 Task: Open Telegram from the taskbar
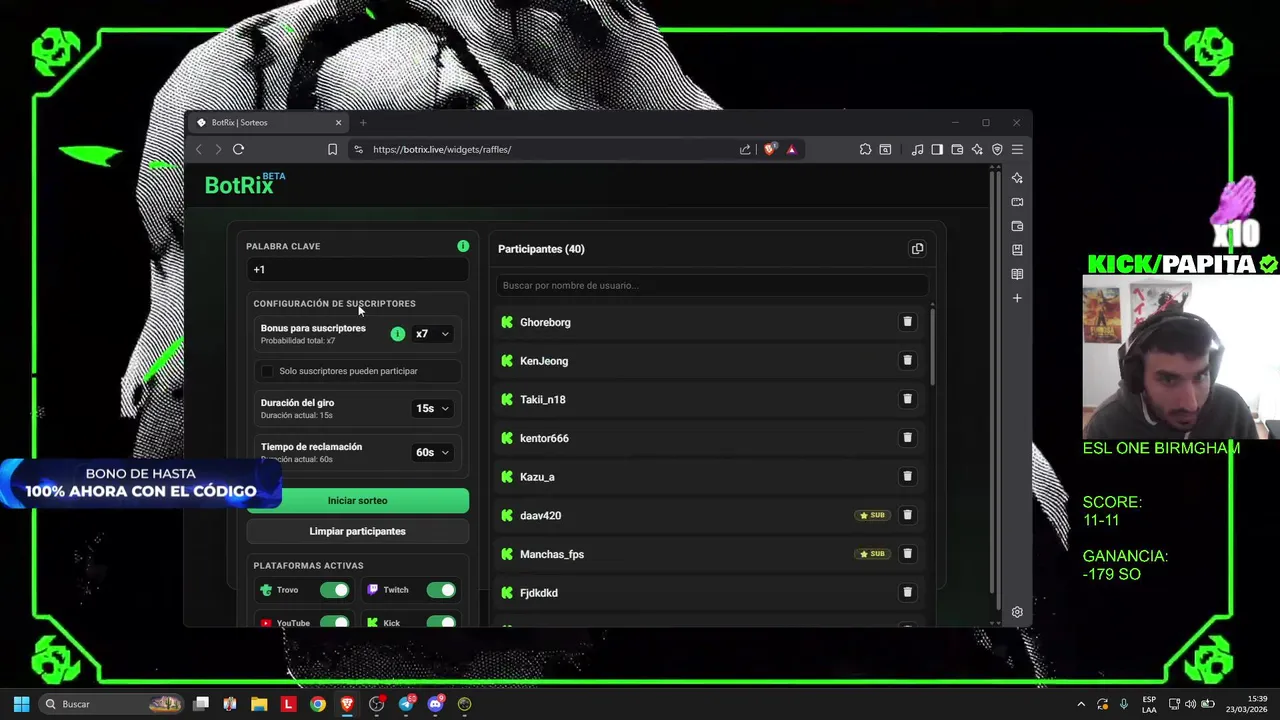(x=406, y=704)
